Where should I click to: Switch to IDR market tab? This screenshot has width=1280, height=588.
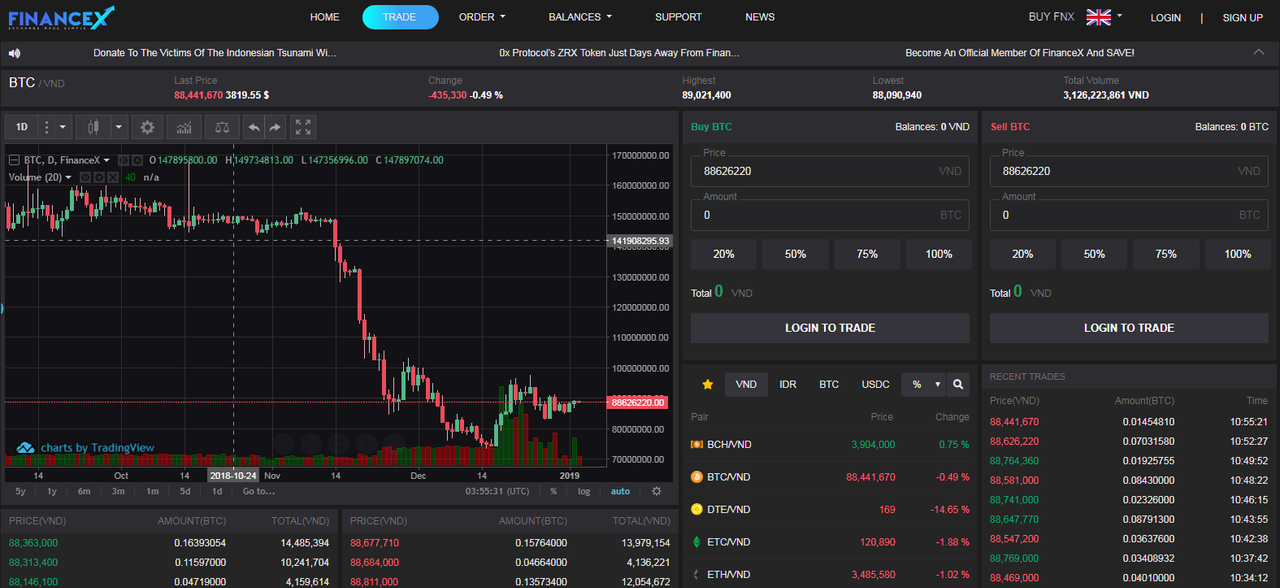(x=788, y=384)
